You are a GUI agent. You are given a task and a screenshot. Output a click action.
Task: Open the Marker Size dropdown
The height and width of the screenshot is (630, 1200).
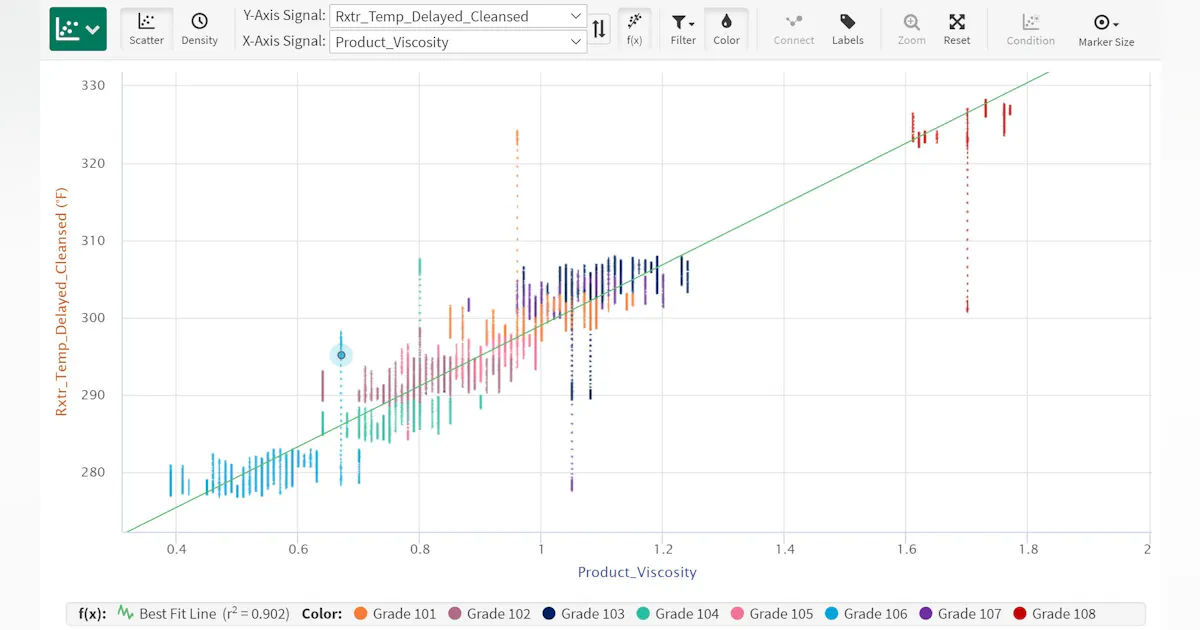[1106, 29]
